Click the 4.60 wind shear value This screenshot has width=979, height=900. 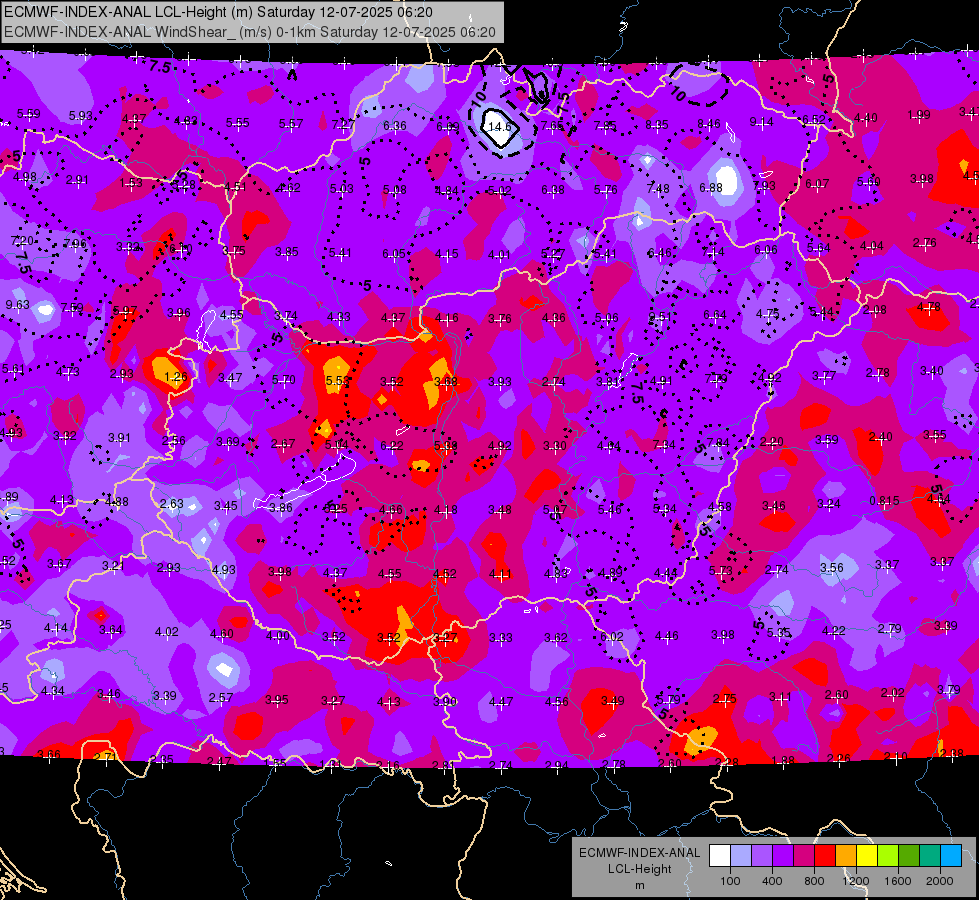pyautogui.click(x=222, y=634)
